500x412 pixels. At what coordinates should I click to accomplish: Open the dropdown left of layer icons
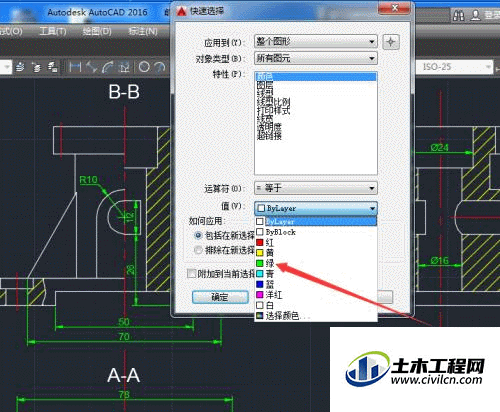(6, 67)
